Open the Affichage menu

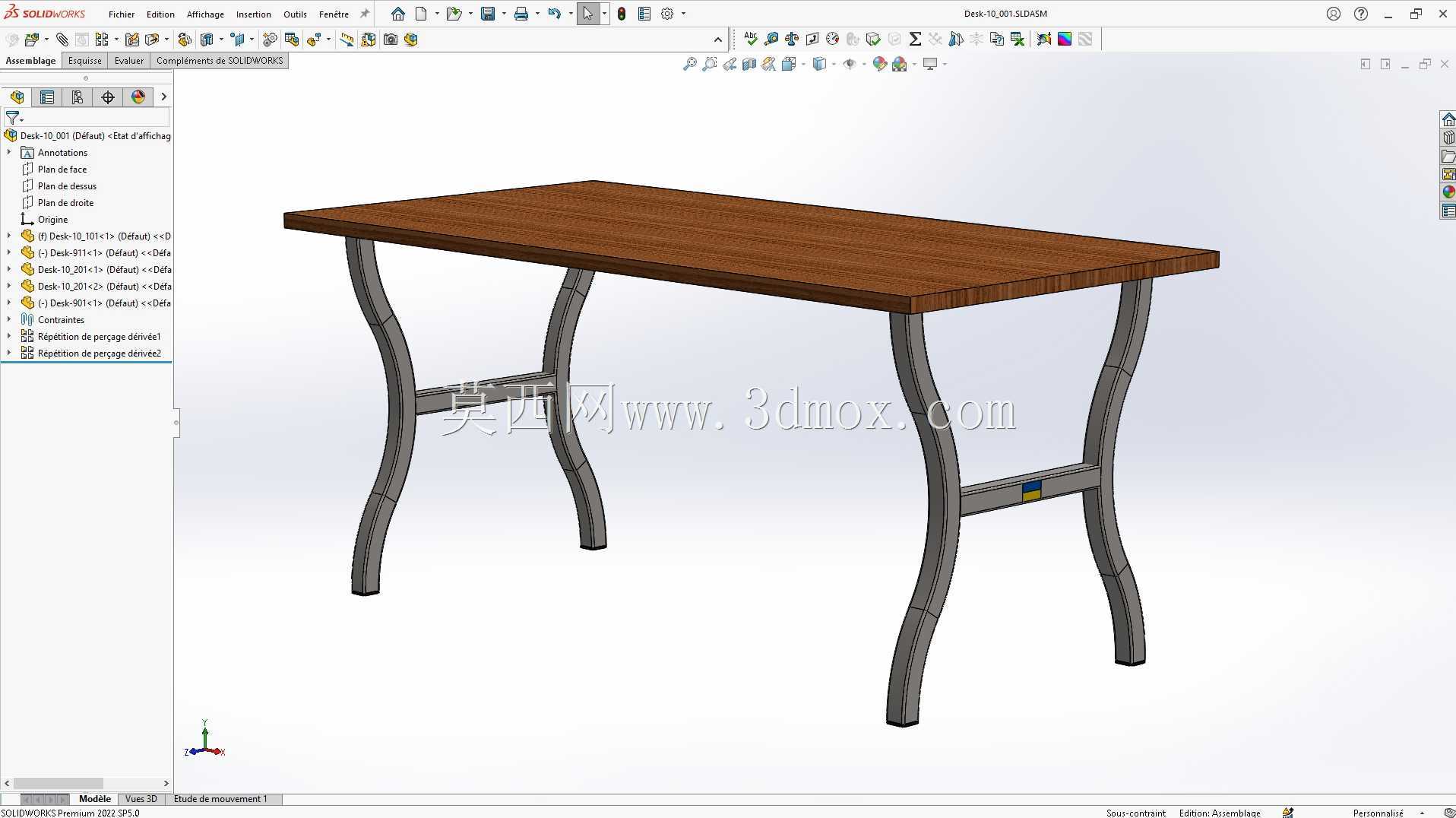tap(205, 14)
